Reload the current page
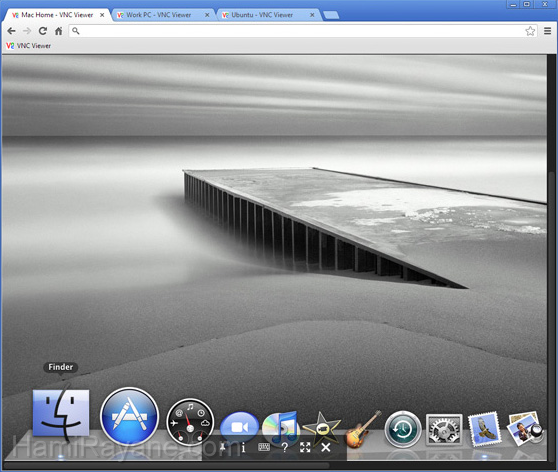The width and height of the screenshot is (558, 472). point(43,31)
